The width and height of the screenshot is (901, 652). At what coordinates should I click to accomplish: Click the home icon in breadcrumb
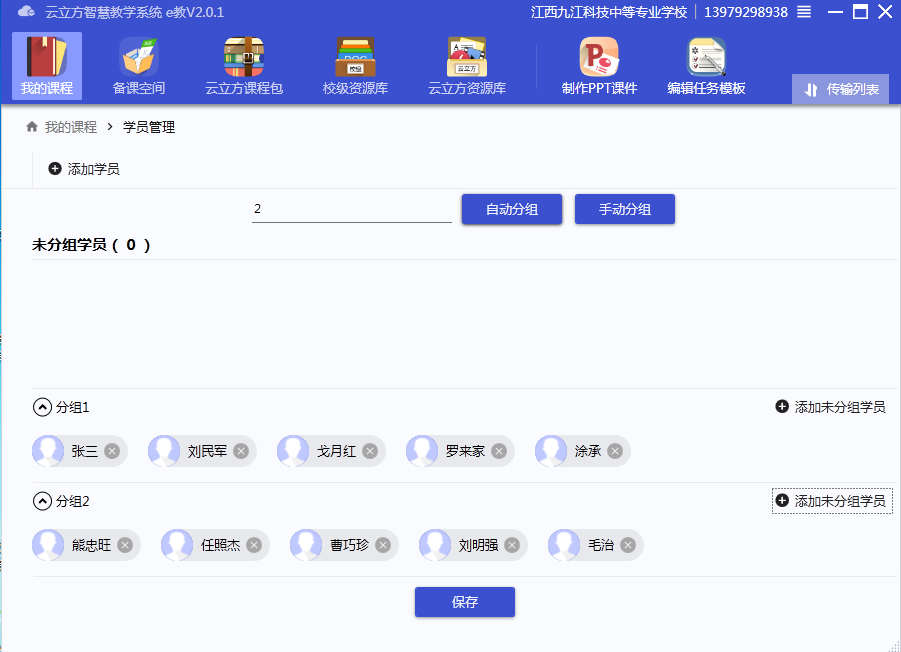32,127
